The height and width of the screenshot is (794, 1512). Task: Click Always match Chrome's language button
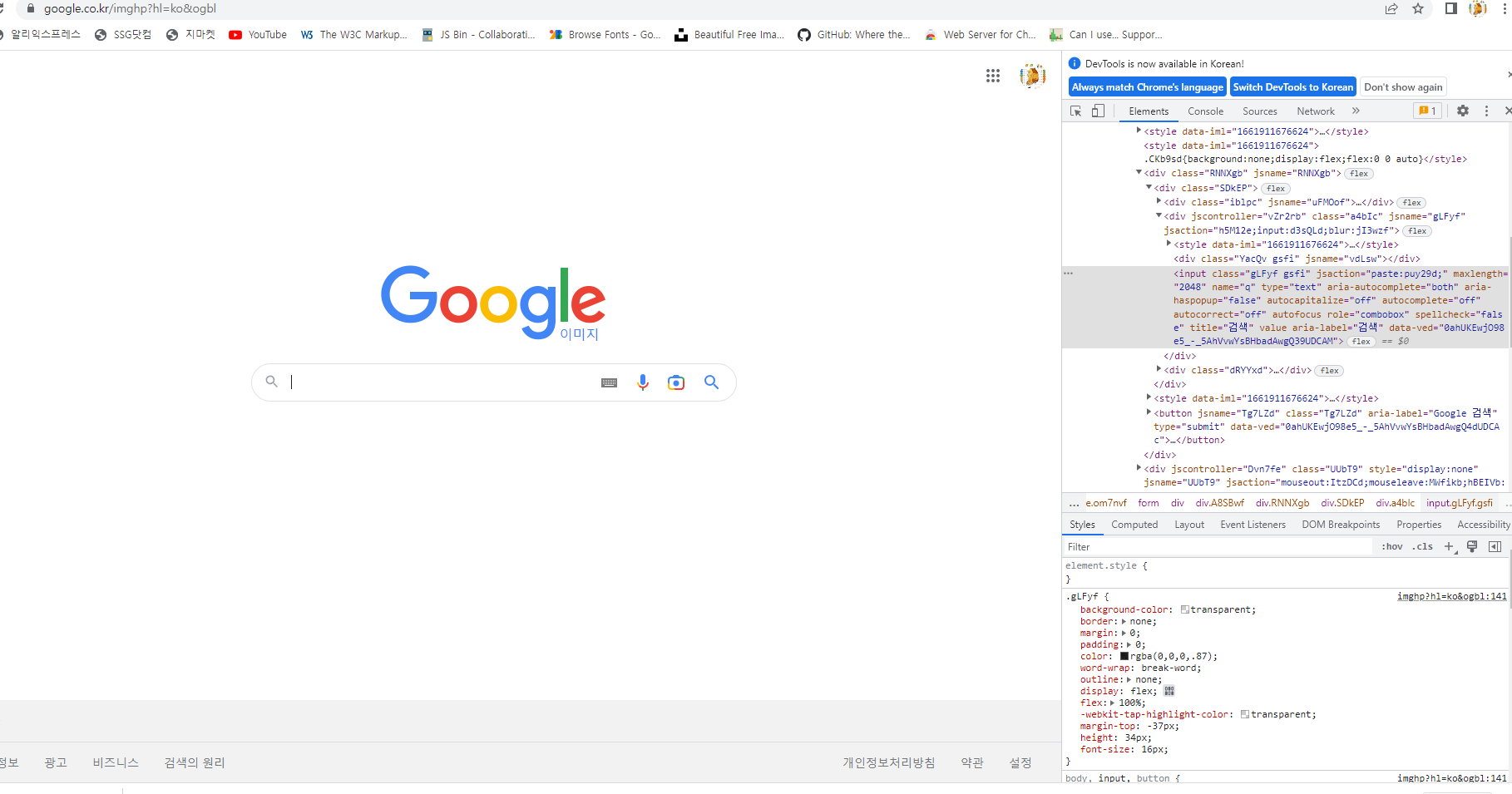(1147, 87)
